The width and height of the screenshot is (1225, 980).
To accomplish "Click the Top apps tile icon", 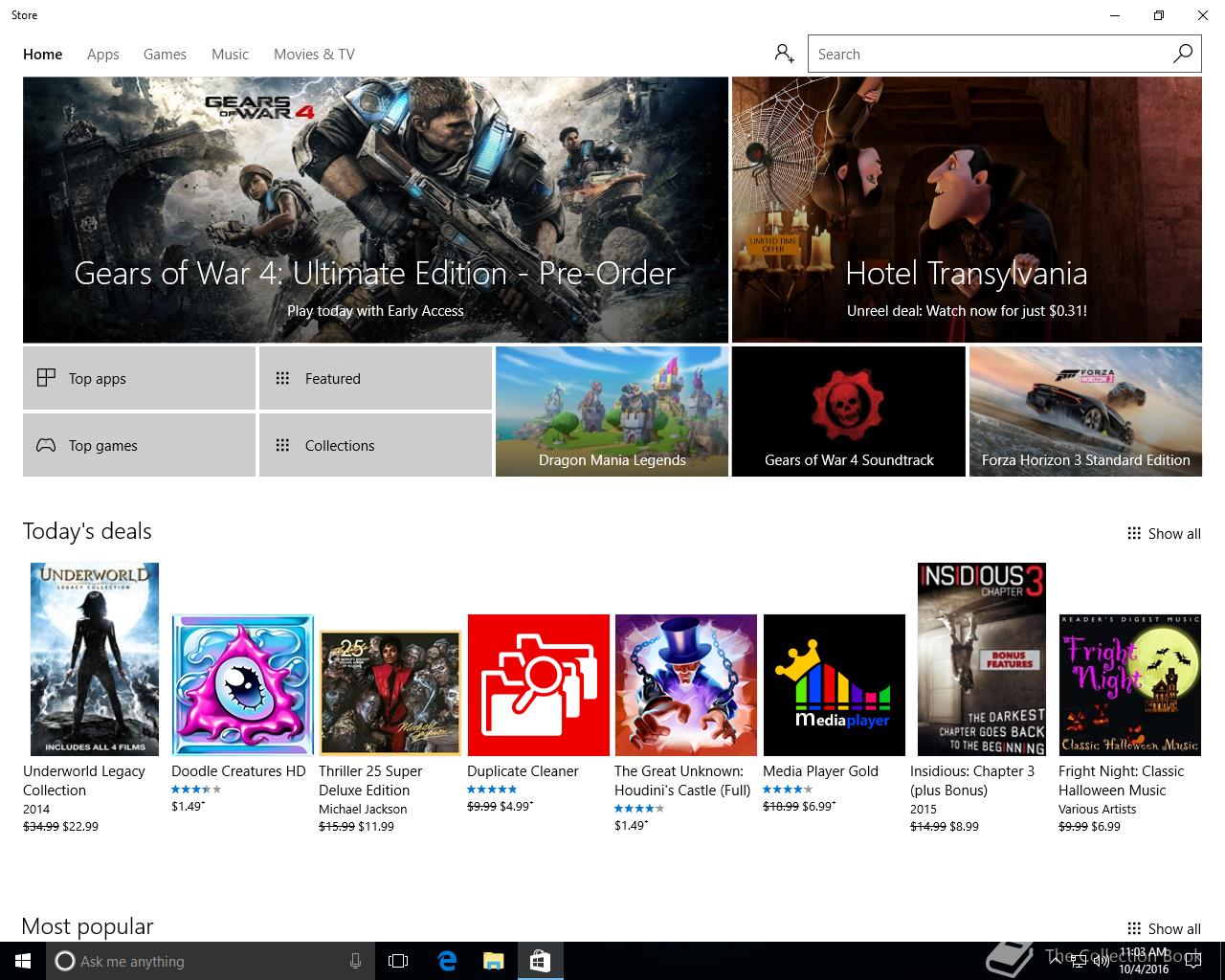I will point(46,378).
